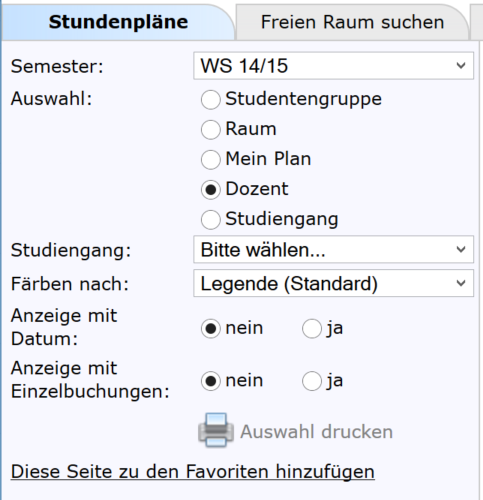The image size is (483, 500).
Task: Click the Auswahl drucken text link
Action: tap(317, 432)
